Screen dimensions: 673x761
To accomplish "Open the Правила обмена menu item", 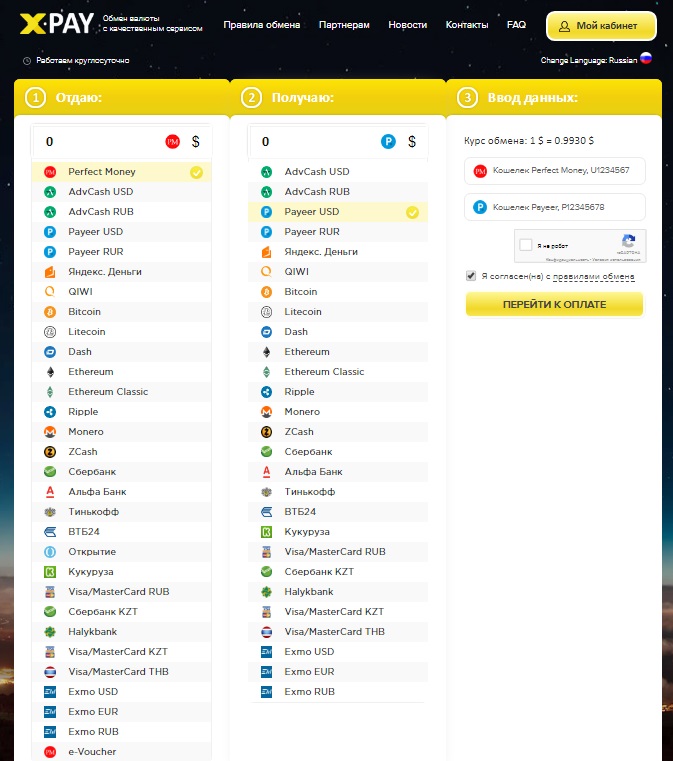I will (x=262, y=25).
